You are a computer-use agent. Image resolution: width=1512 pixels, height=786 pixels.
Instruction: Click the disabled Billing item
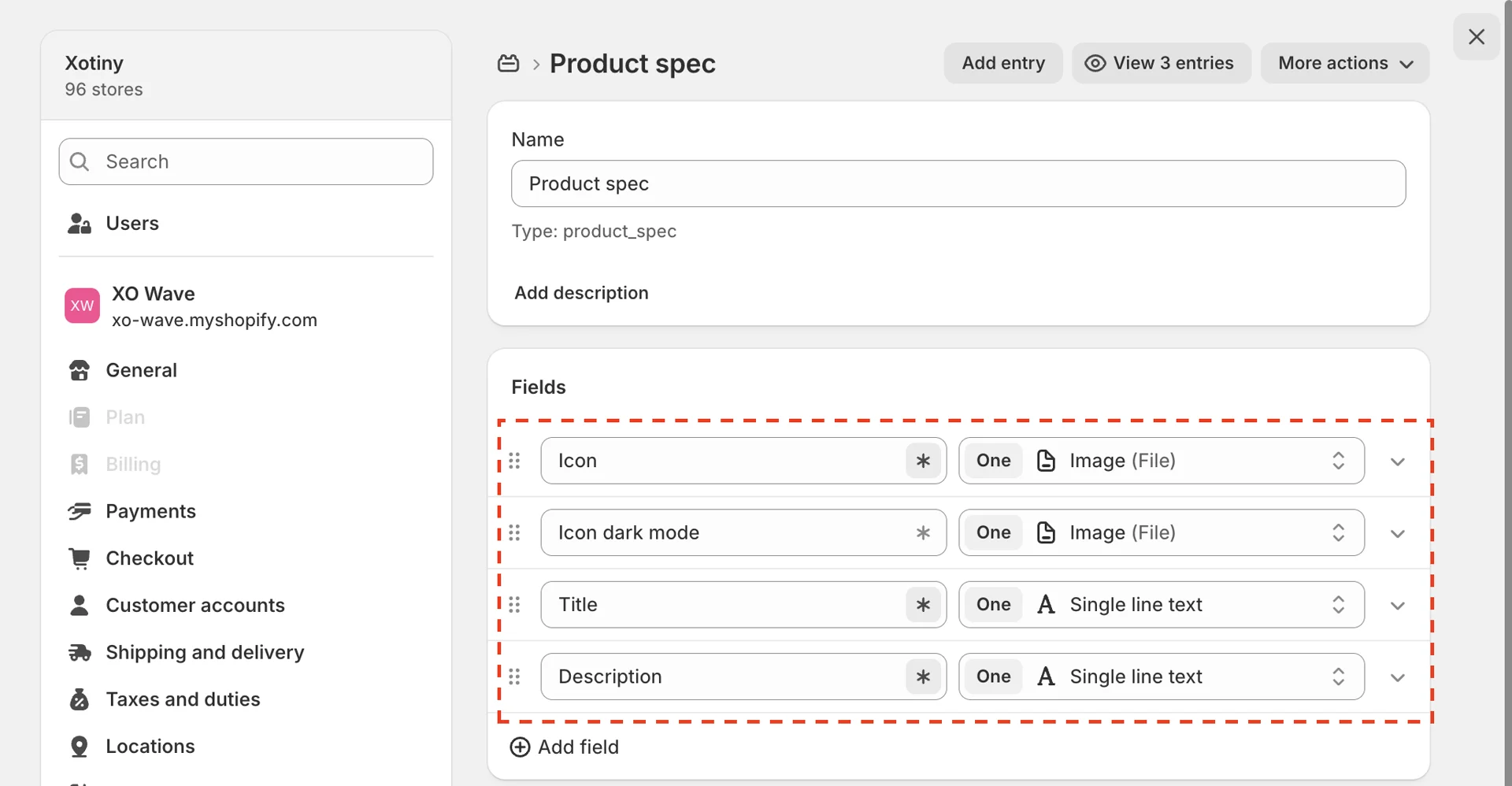pyautogui.click(x=246, y=465)
